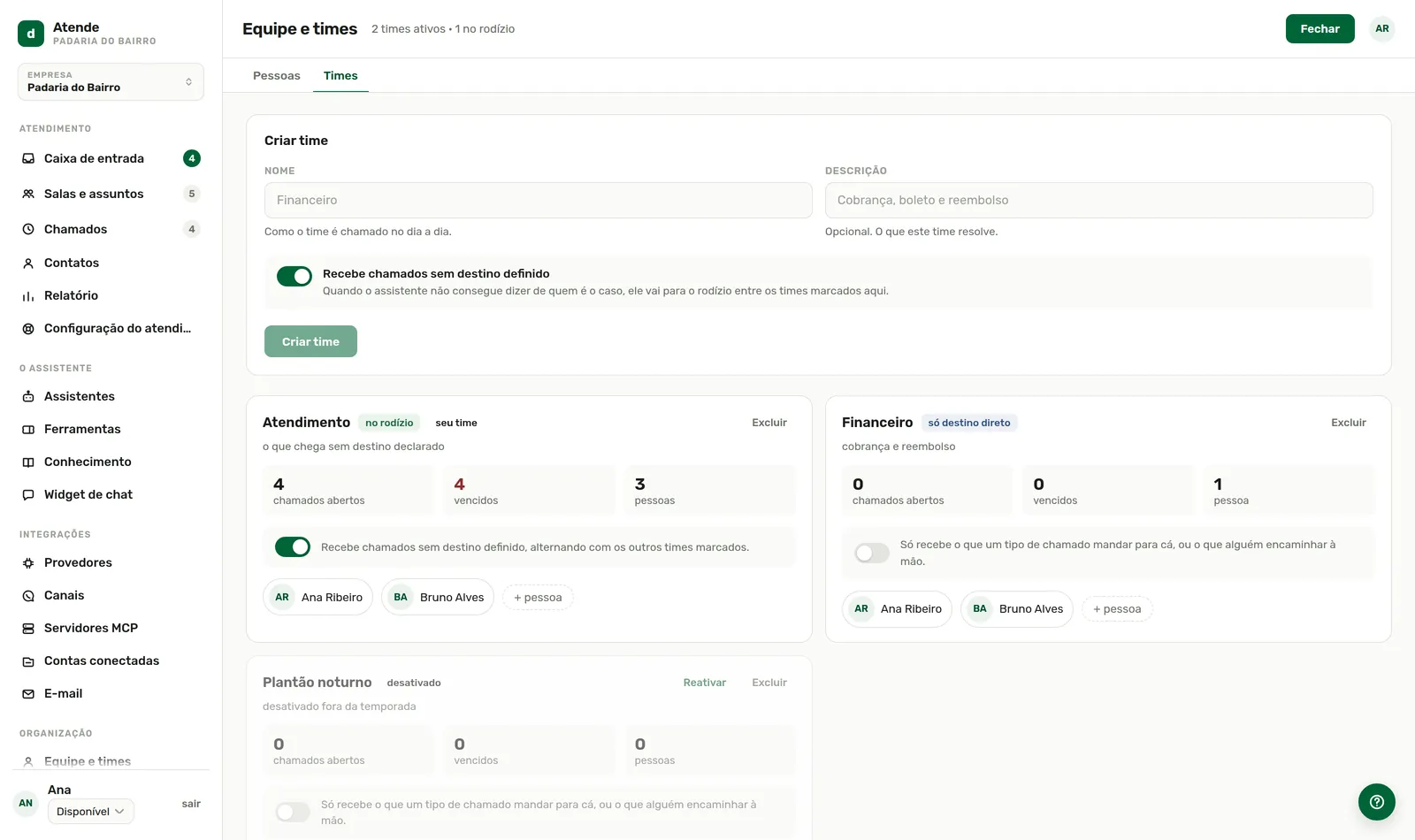This screenshot has width=1415, height=840.
Task: Click the Criar time button
Action: 310,341
